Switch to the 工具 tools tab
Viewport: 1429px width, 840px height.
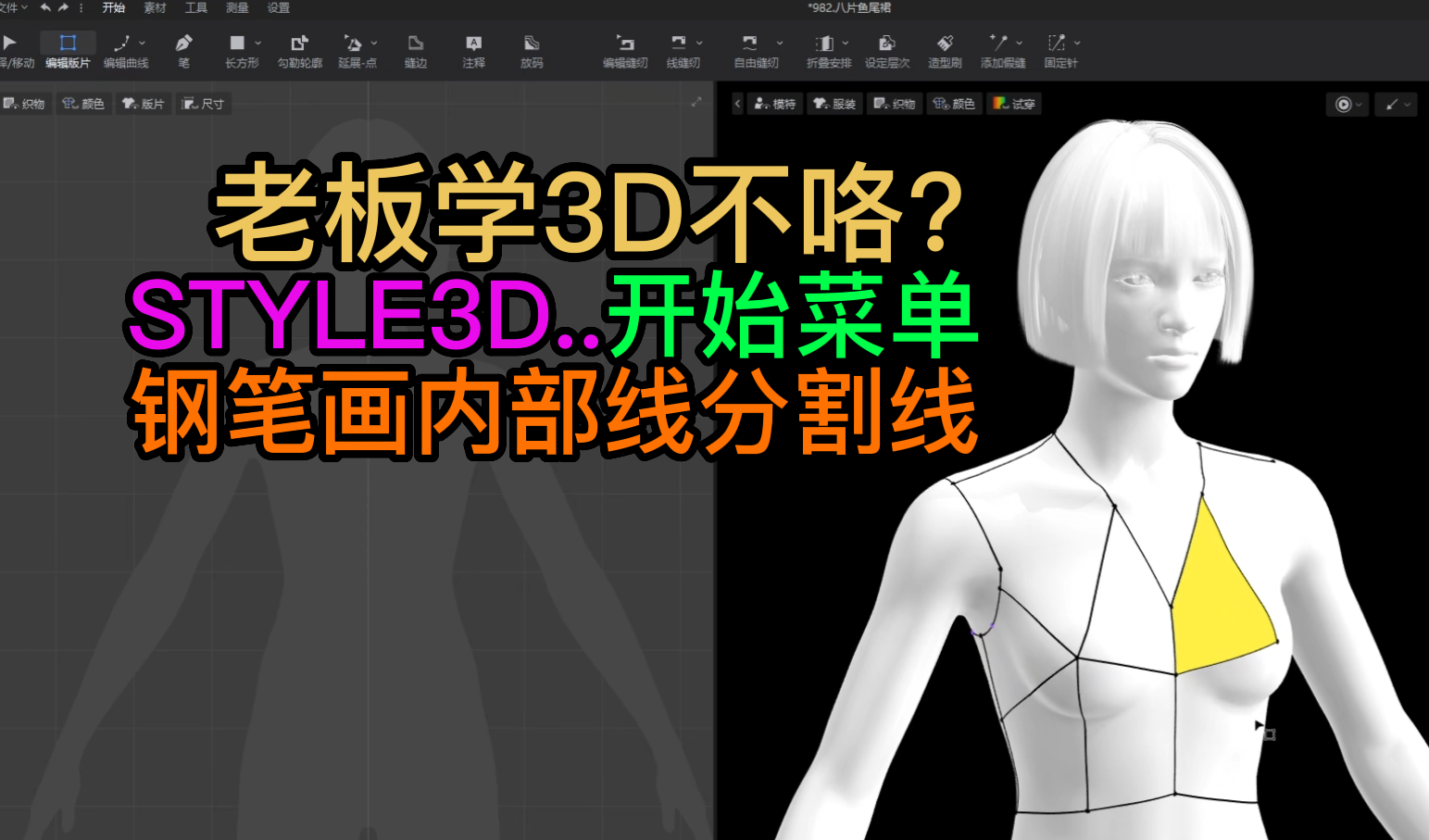[195, 7]
